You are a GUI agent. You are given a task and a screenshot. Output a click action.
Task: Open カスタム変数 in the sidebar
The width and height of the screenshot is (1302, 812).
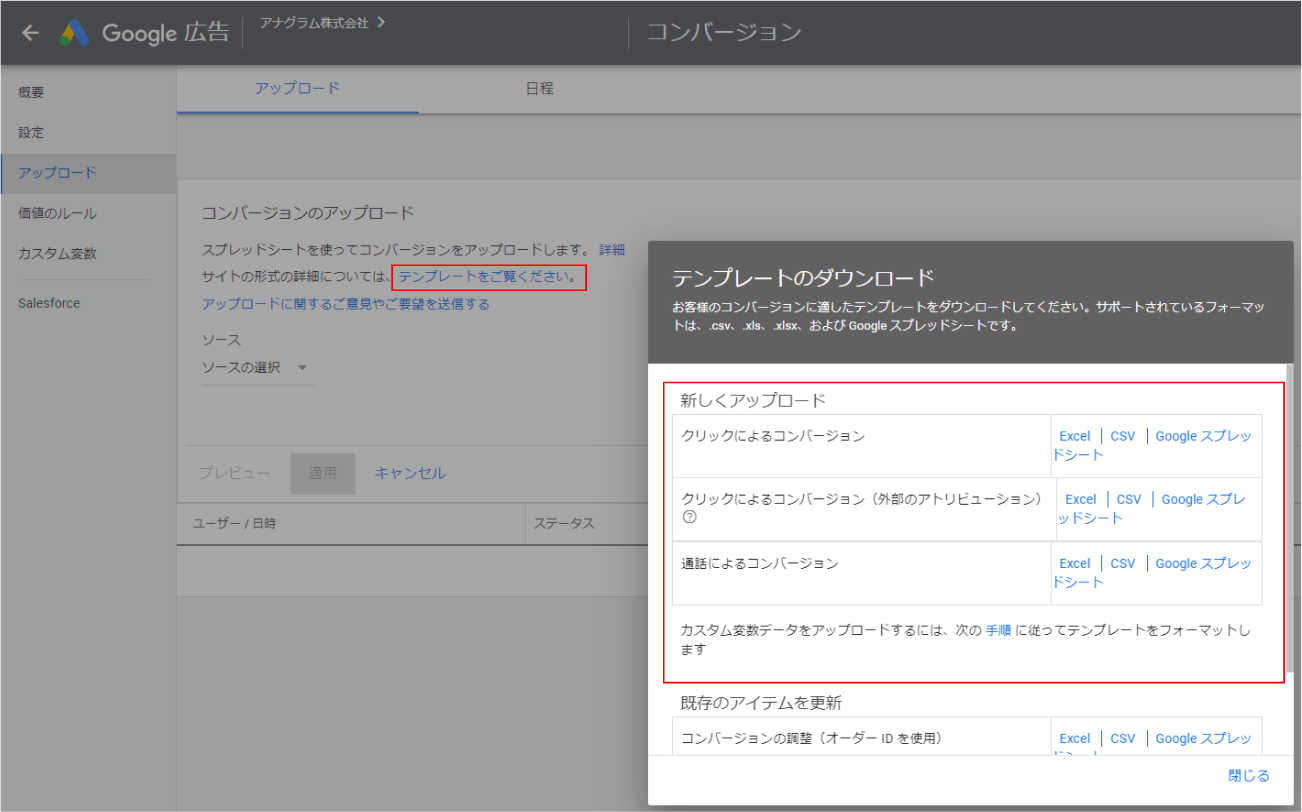pyautogui.click(x=57, y=253)
